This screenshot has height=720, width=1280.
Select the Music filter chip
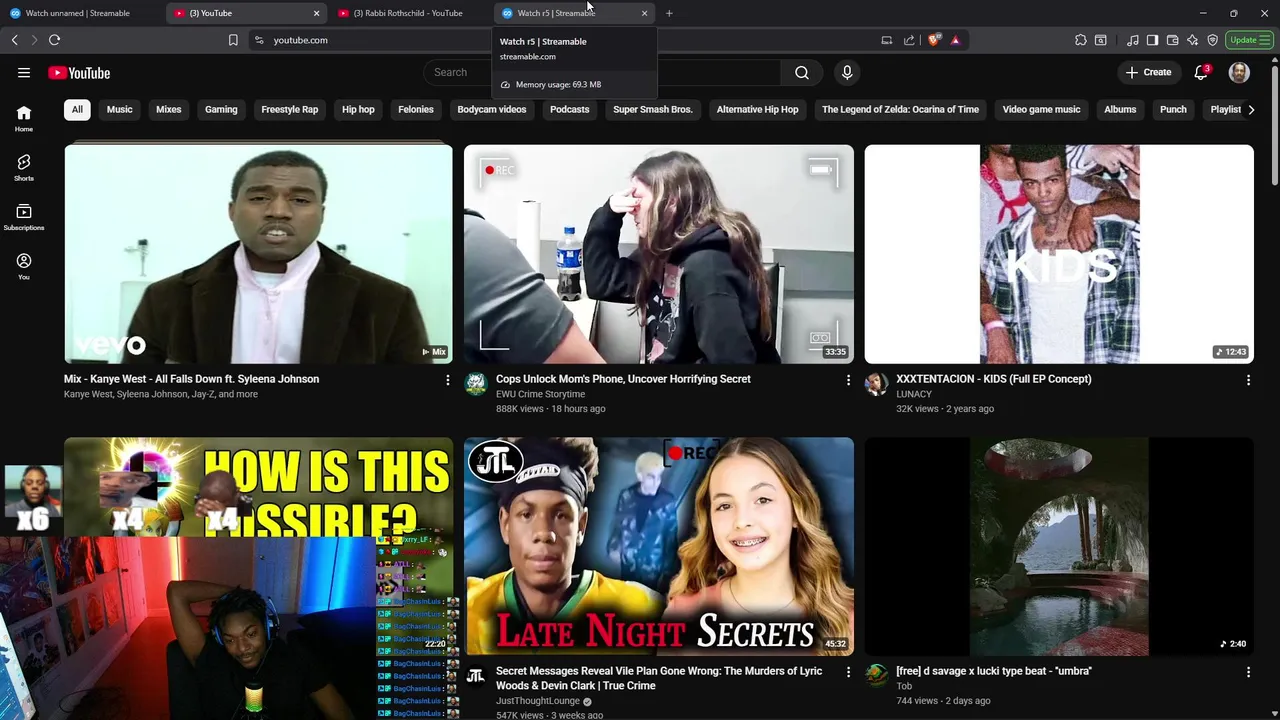point(119,109)
